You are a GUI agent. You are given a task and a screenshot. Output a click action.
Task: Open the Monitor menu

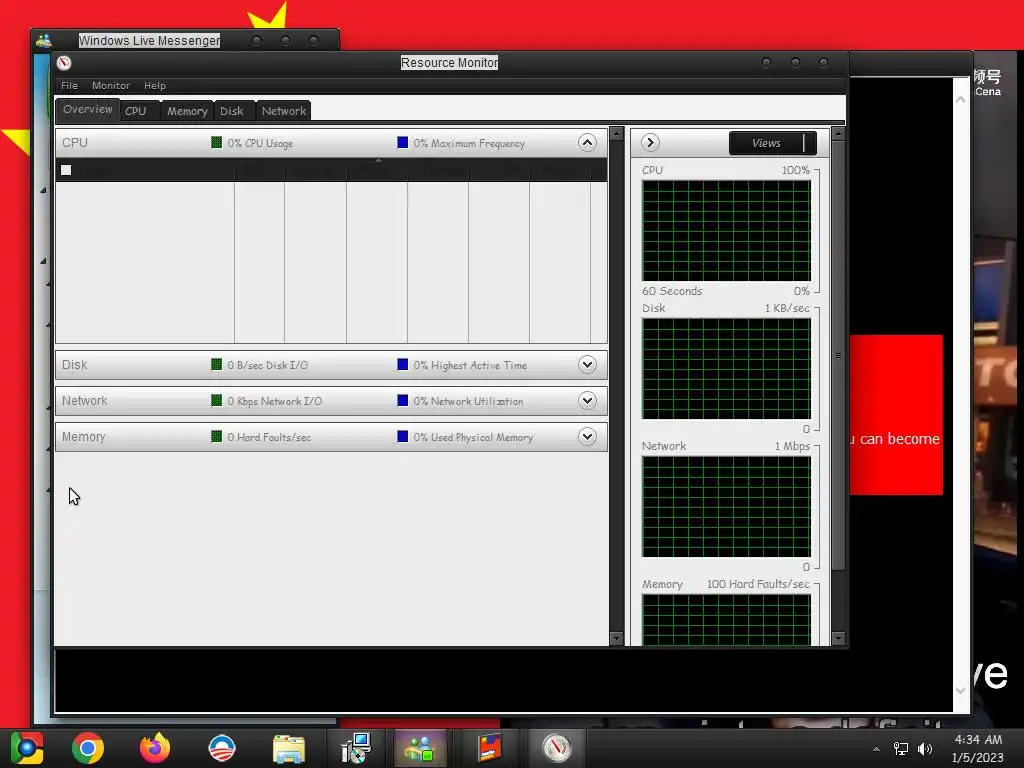[x=110, y=86]
